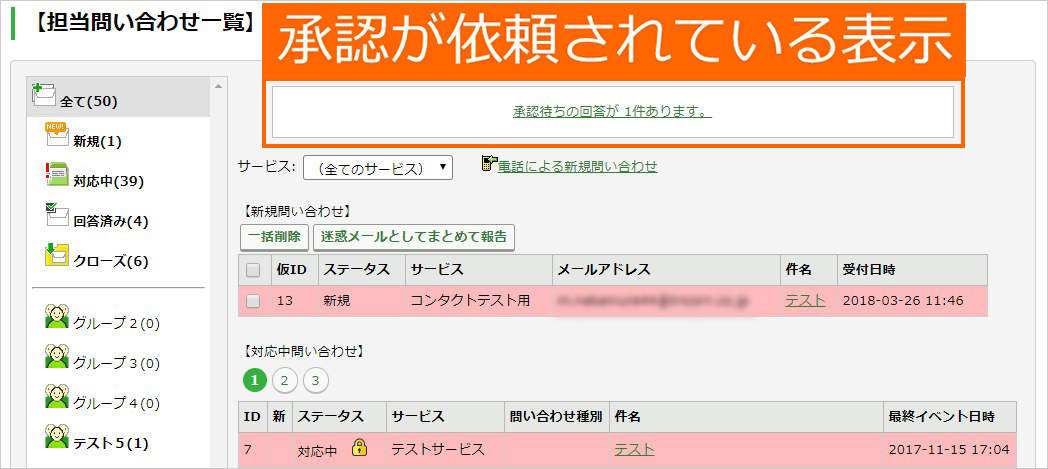The height and width of the screenshot is (469, 1048).
Task: Select テスト 5 (1) label in sidebar
Action: 111,444
